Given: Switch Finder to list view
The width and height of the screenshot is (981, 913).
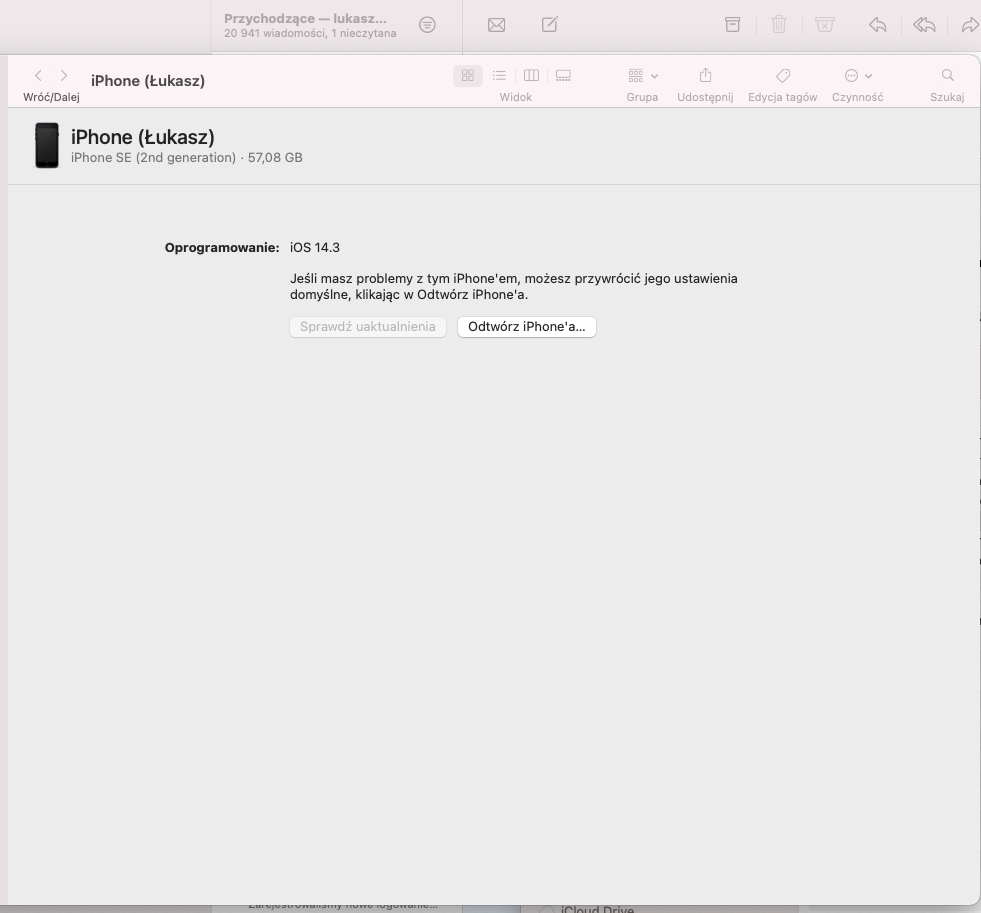Looking at the screenshot, I should (x=499, y=76).
